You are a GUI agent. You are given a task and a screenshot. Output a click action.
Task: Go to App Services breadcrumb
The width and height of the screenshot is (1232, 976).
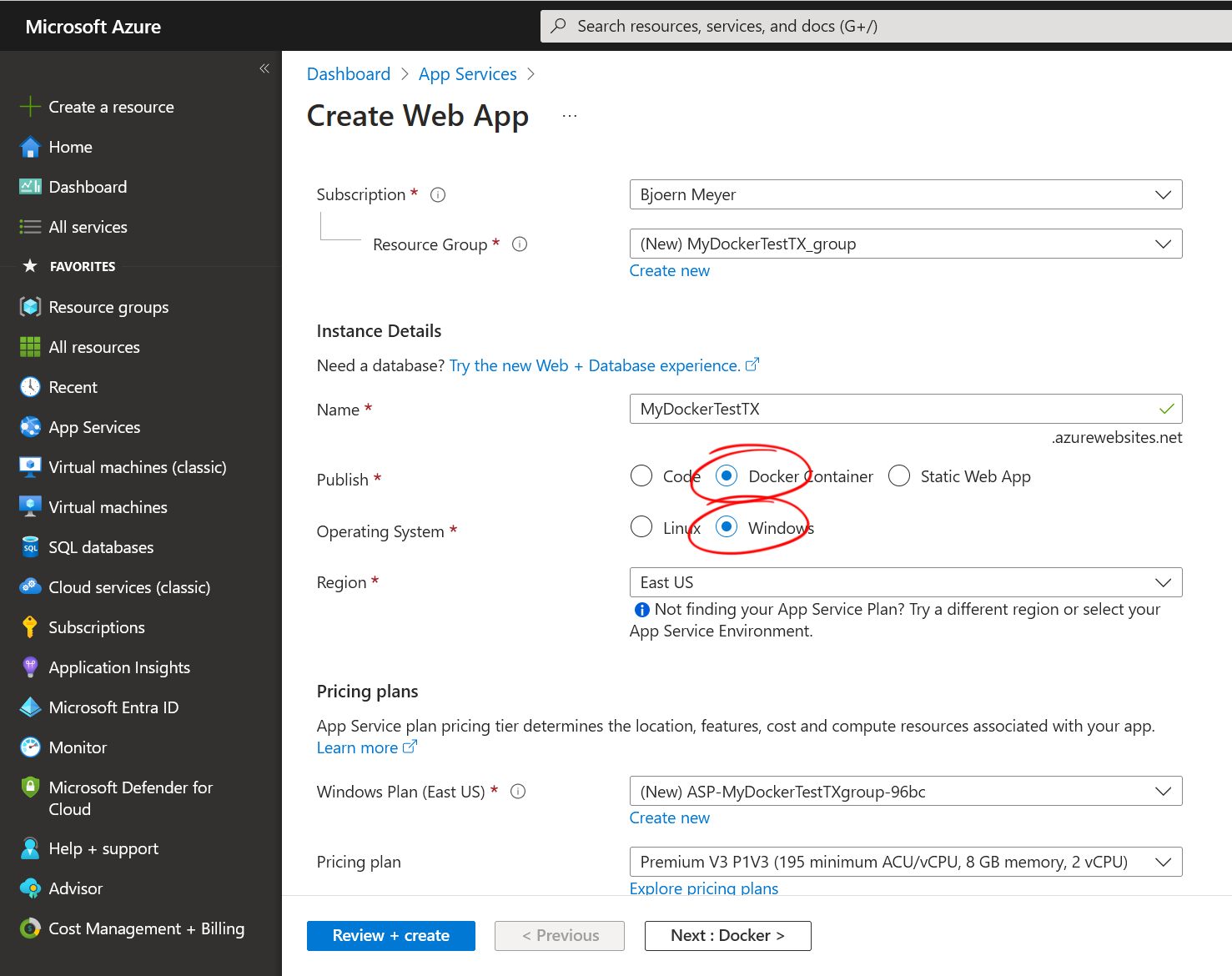pos(468,74)
